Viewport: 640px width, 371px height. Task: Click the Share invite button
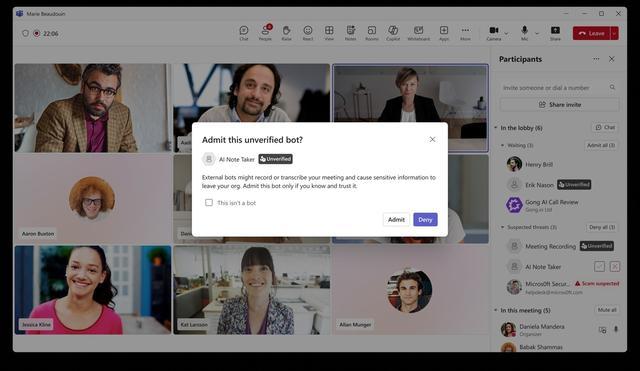559,105
